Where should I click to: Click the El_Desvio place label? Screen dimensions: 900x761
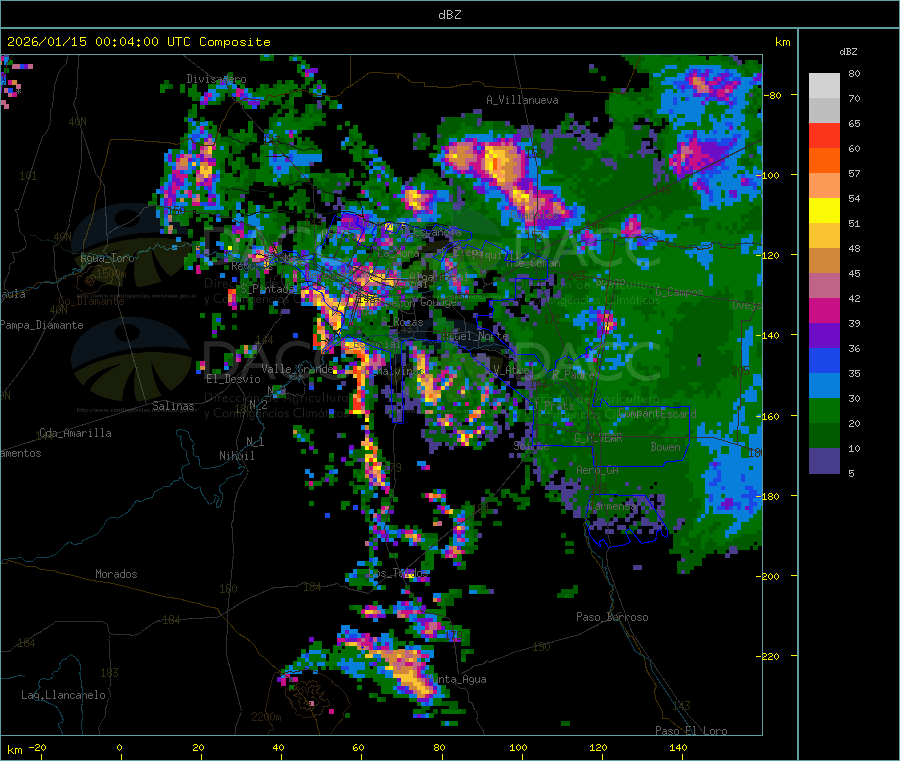[233, 379]
